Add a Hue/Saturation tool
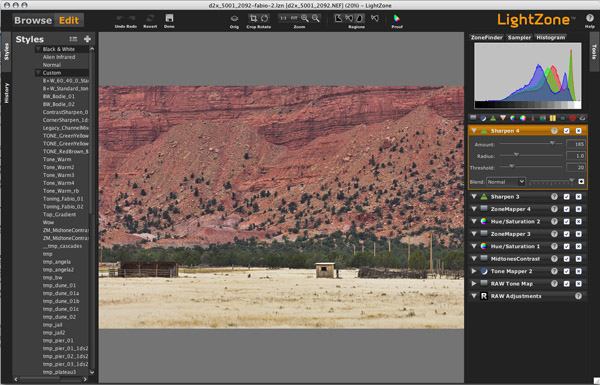The image size is (600, 385). (x=513, y=118)
